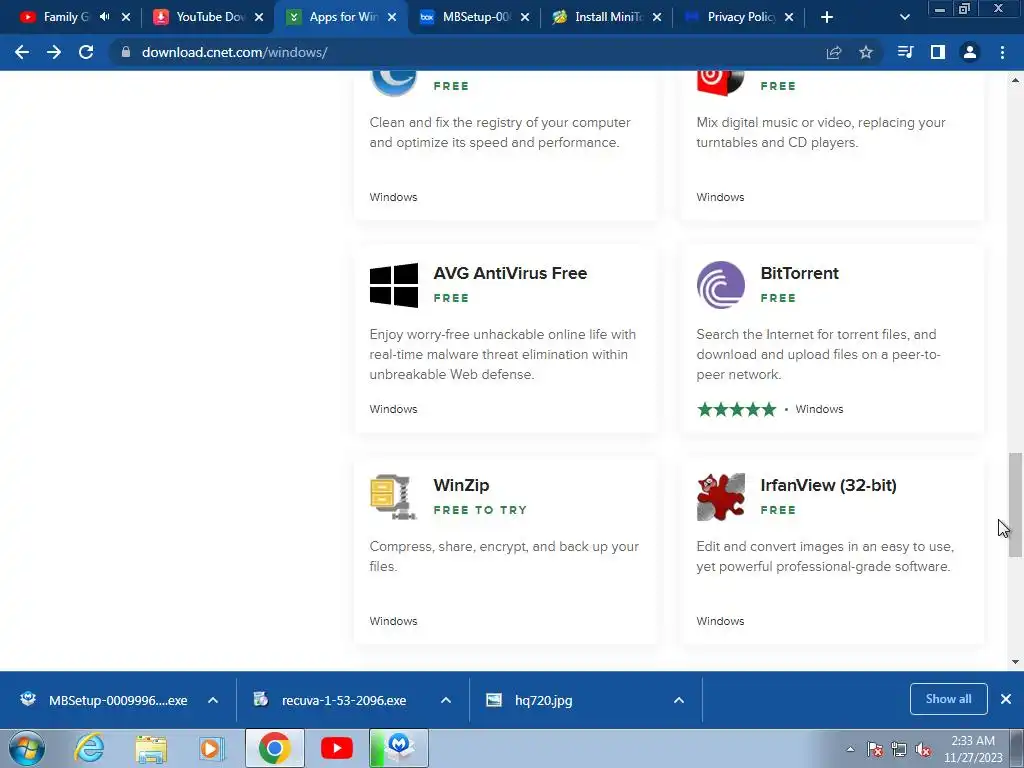Launch Internet Explorer from the taskbar
1024x768 pixels.
[x=89, y=748]
